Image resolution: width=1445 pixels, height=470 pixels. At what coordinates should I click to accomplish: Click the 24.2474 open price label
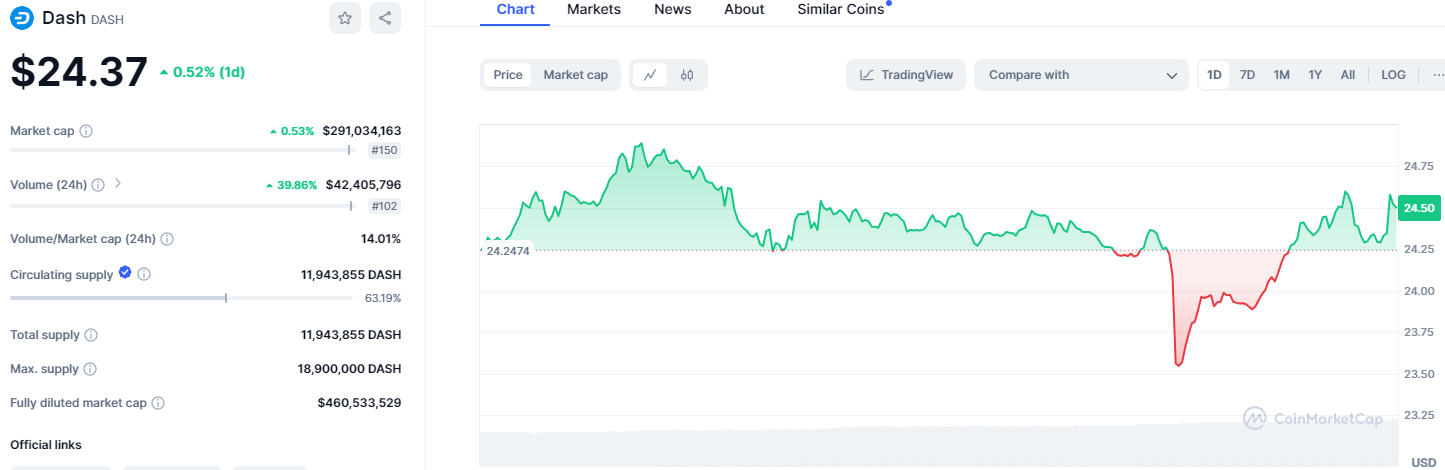[x=507, y=250]
